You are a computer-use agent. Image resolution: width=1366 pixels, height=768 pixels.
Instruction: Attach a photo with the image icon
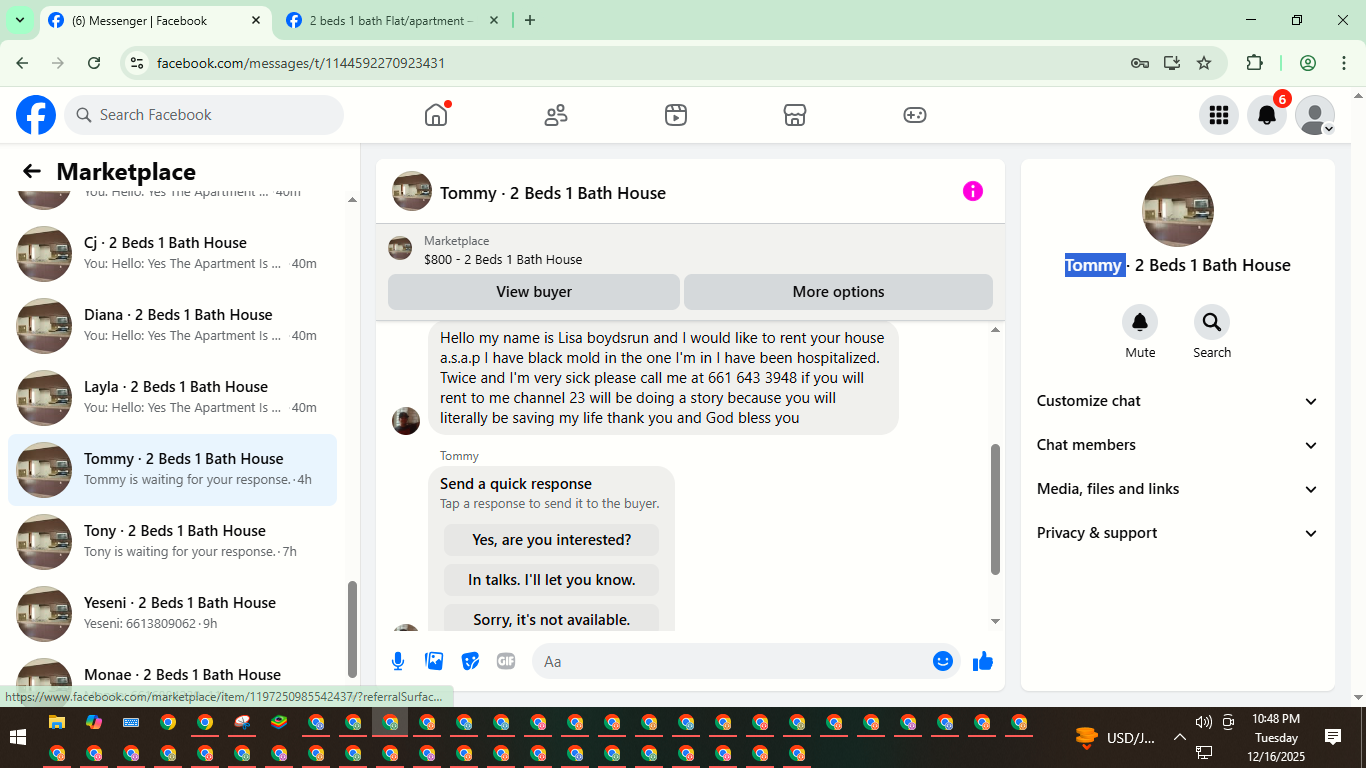434,661
